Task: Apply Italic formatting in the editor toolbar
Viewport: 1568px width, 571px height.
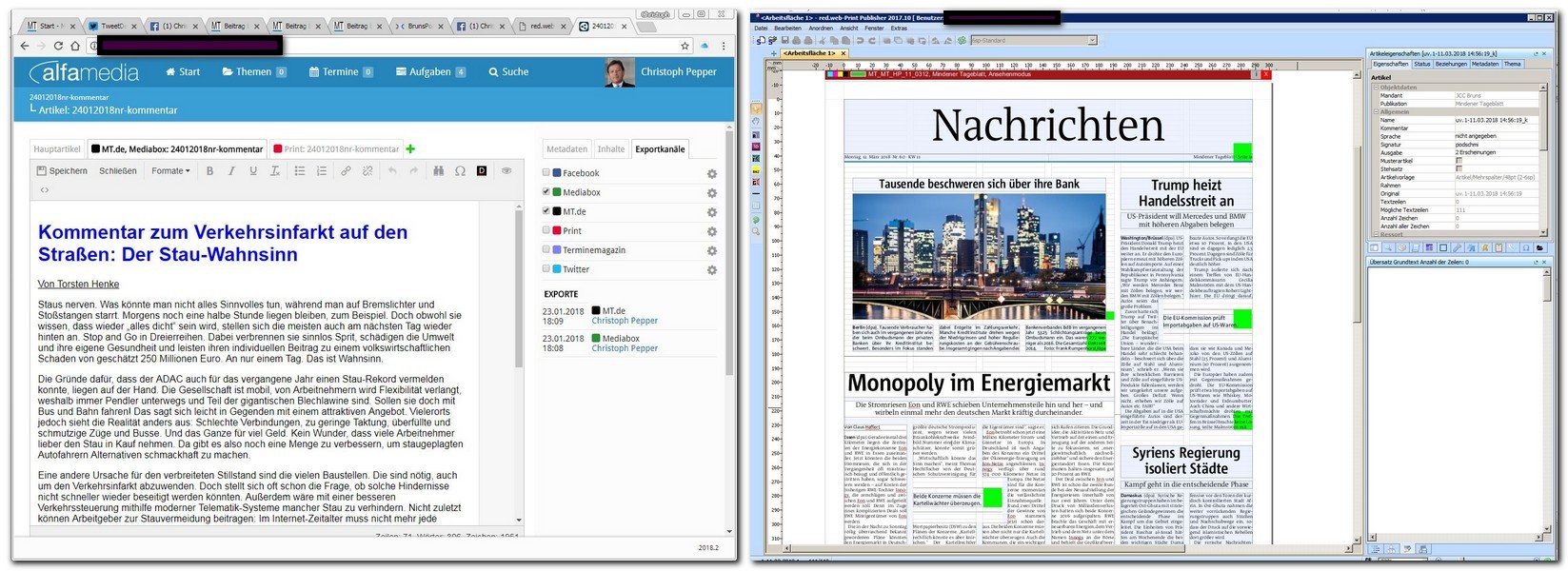Action: [x=231, y=170]
